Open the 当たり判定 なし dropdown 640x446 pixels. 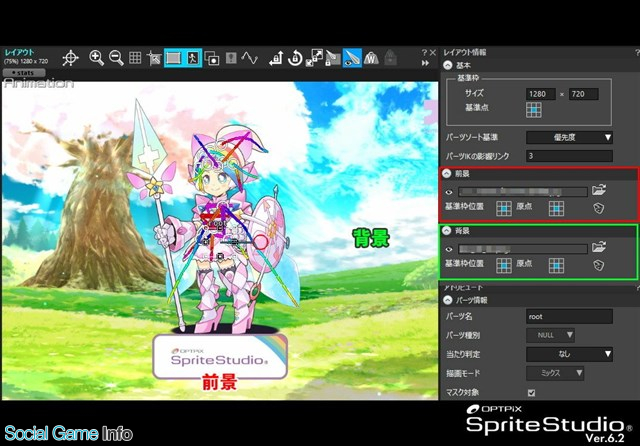569,354
